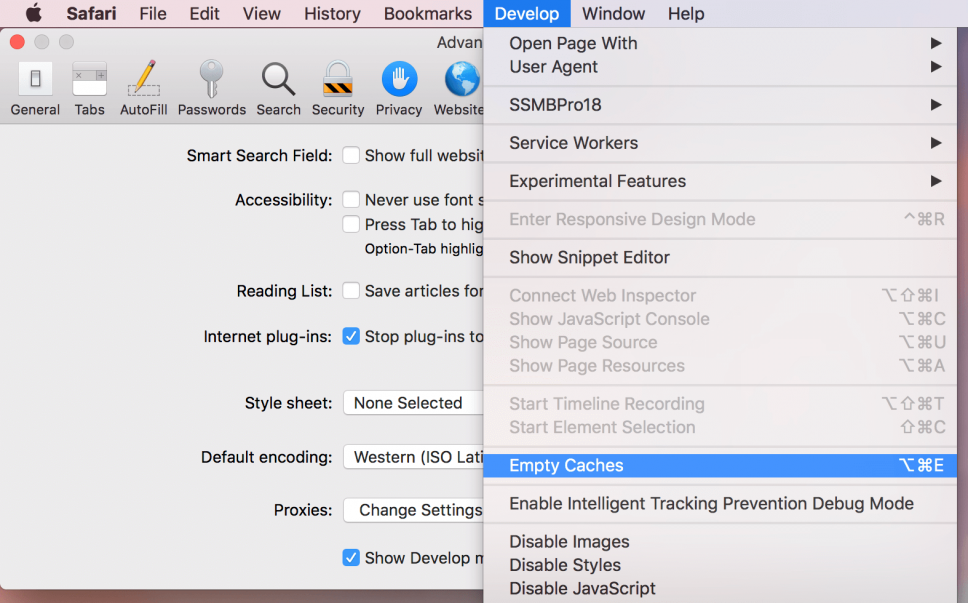The width and height of the screenshot is (968, 603).
Task: Open the Websites globe icon
Action: coord(462,79)
